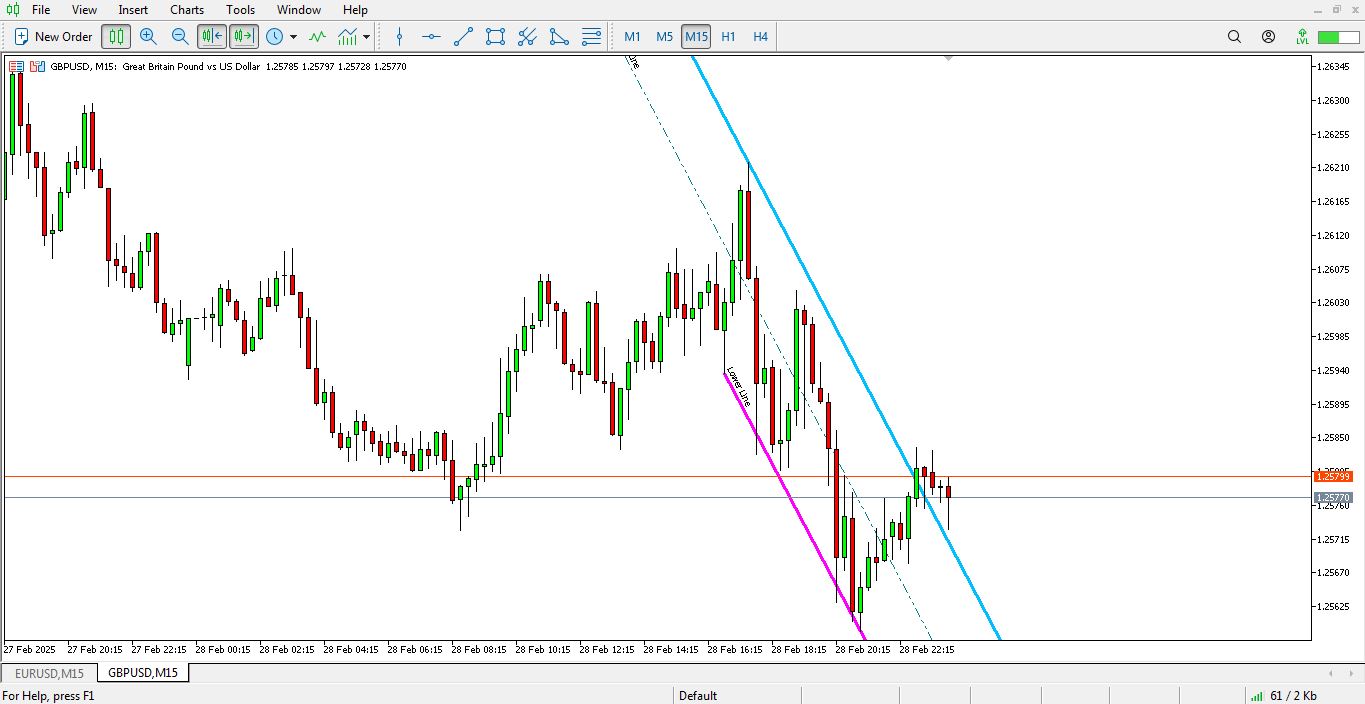Viewport: 1365px width, 704px height.
Task: Click the magenta Lower Line
Action: [795, 505]
